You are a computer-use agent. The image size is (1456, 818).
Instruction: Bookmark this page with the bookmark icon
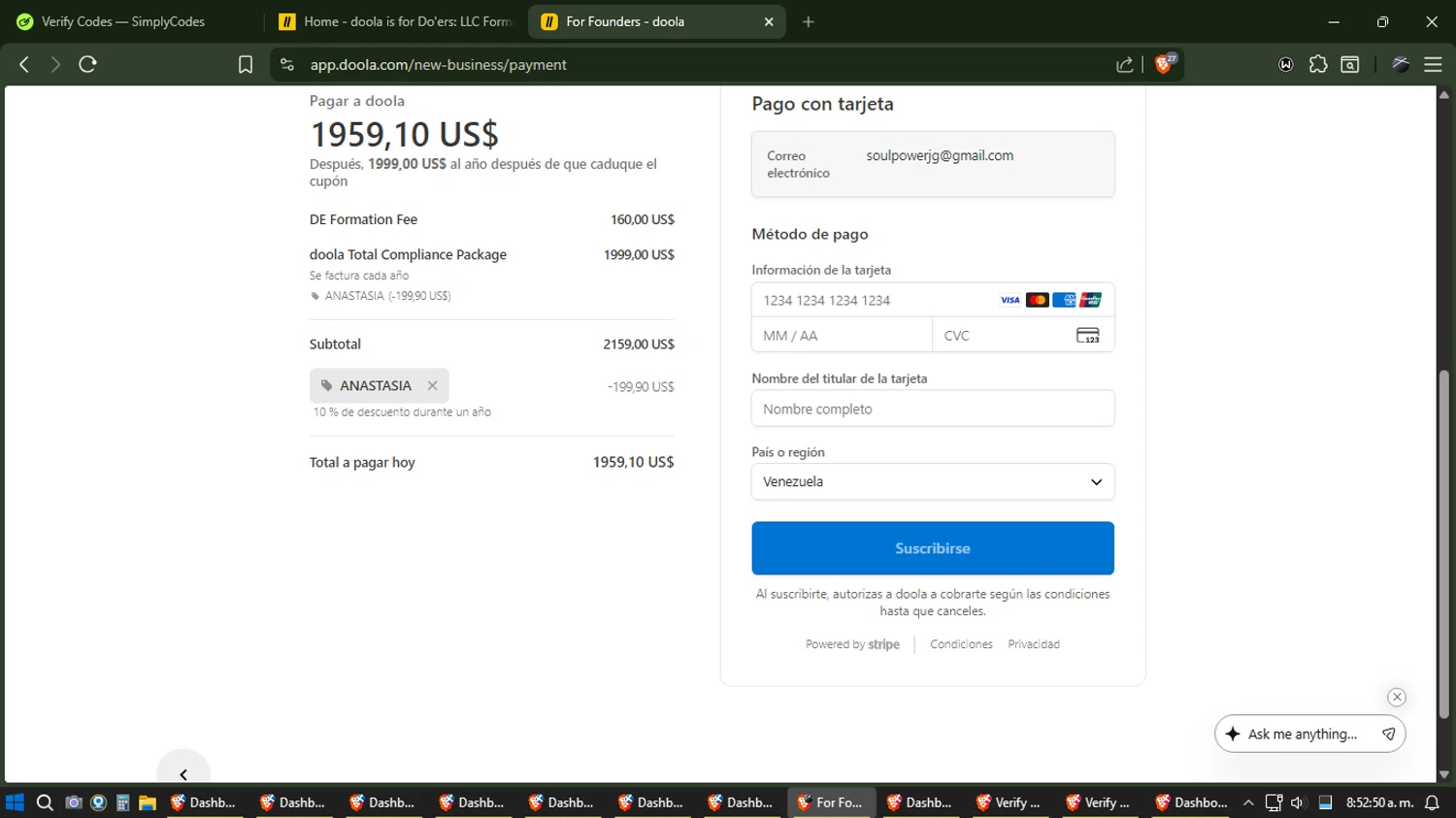point(246,64)
